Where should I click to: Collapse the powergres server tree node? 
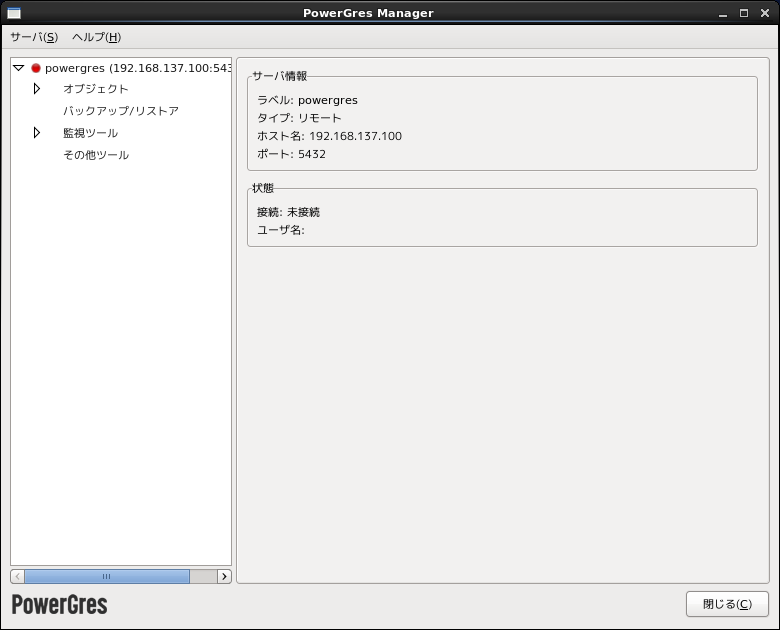pos(19,68)
